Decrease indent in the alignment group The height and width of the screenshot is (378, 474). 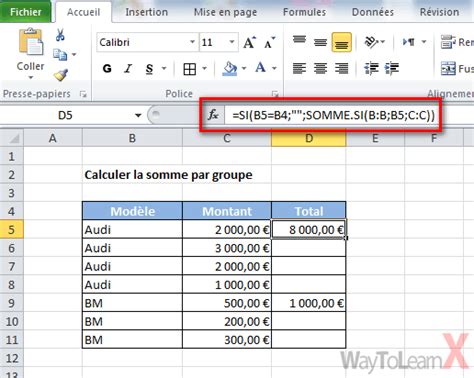371,69
